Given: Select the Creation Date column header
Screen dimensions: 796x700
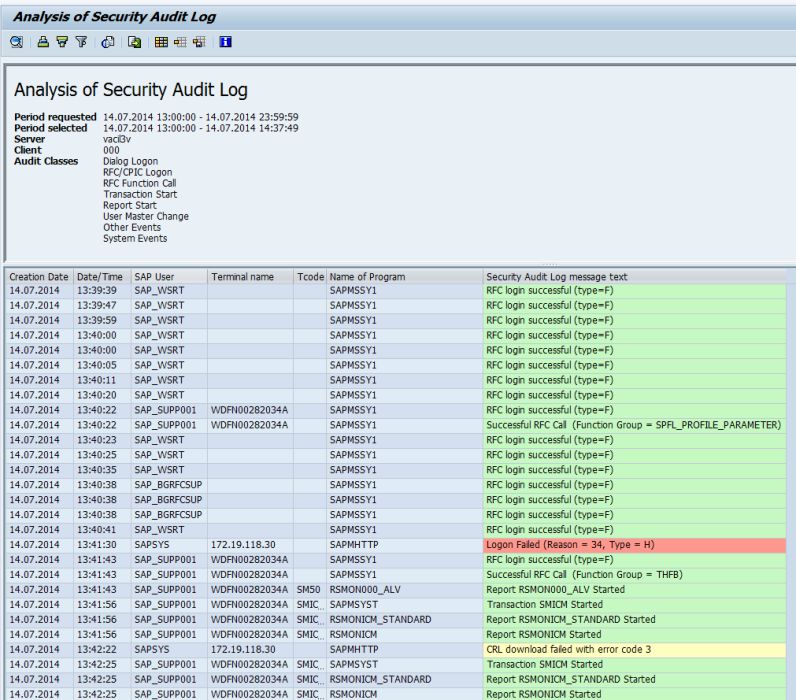Looking at the screenshot, I should [39, 277].
